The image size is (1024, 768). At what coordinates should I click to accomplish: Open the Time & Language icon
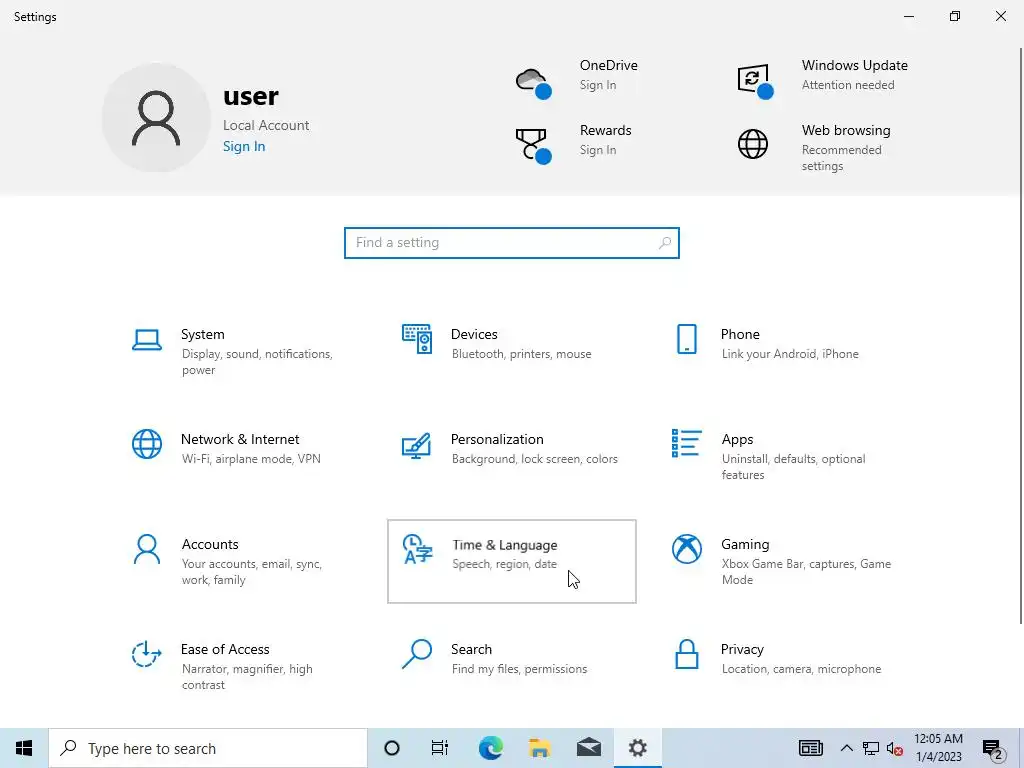418,549
